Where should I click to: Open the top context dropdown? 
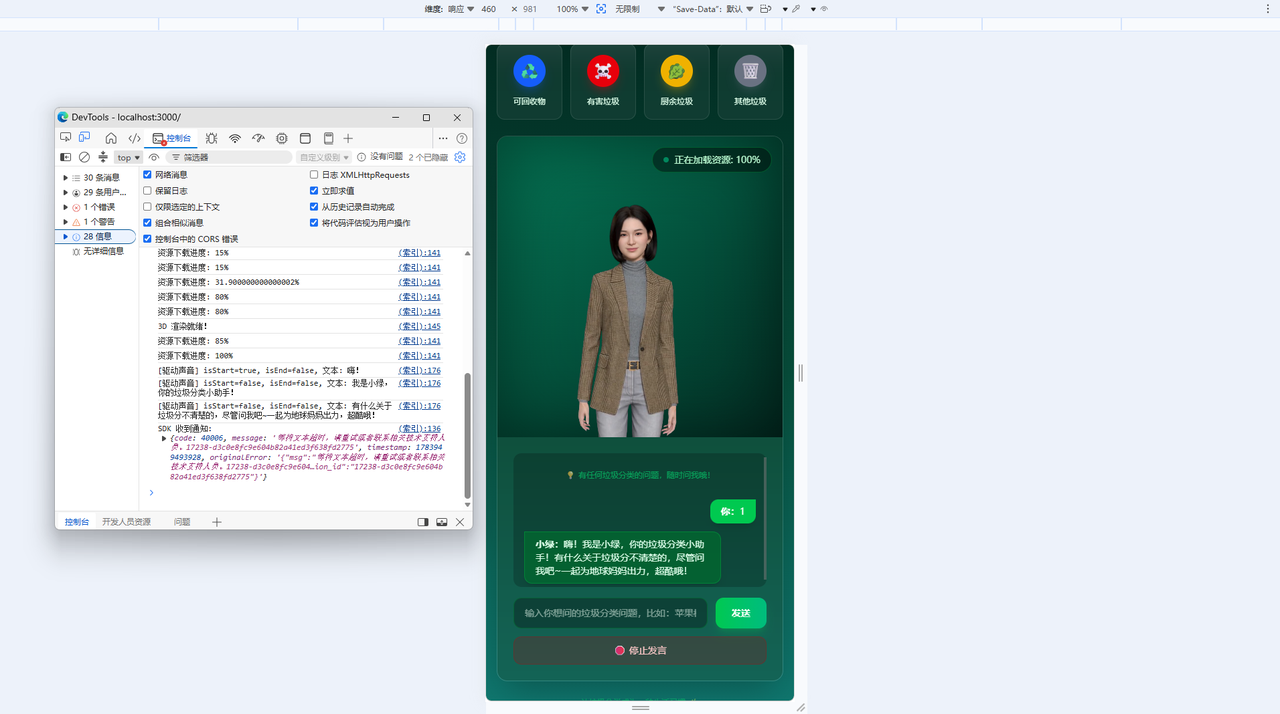pos(128,157)
